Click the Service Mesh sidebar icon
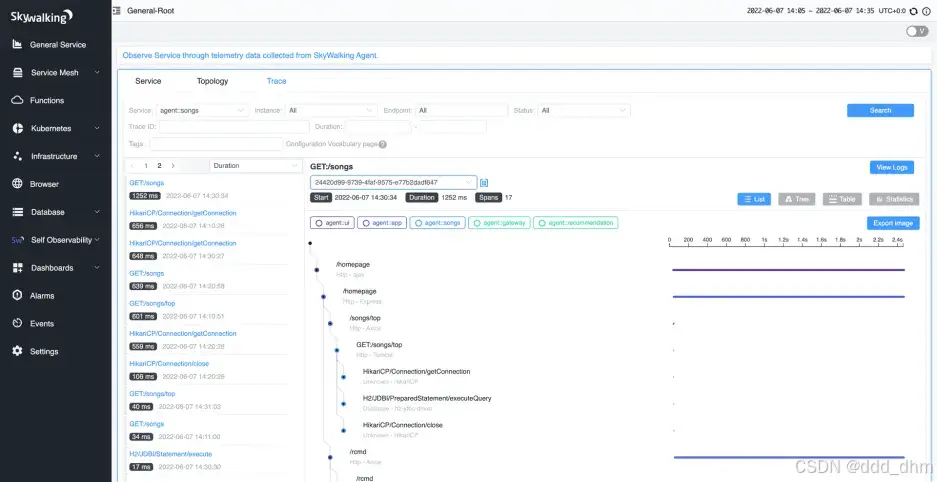This screenshot has height=482, width=937. tap(18, 72)
